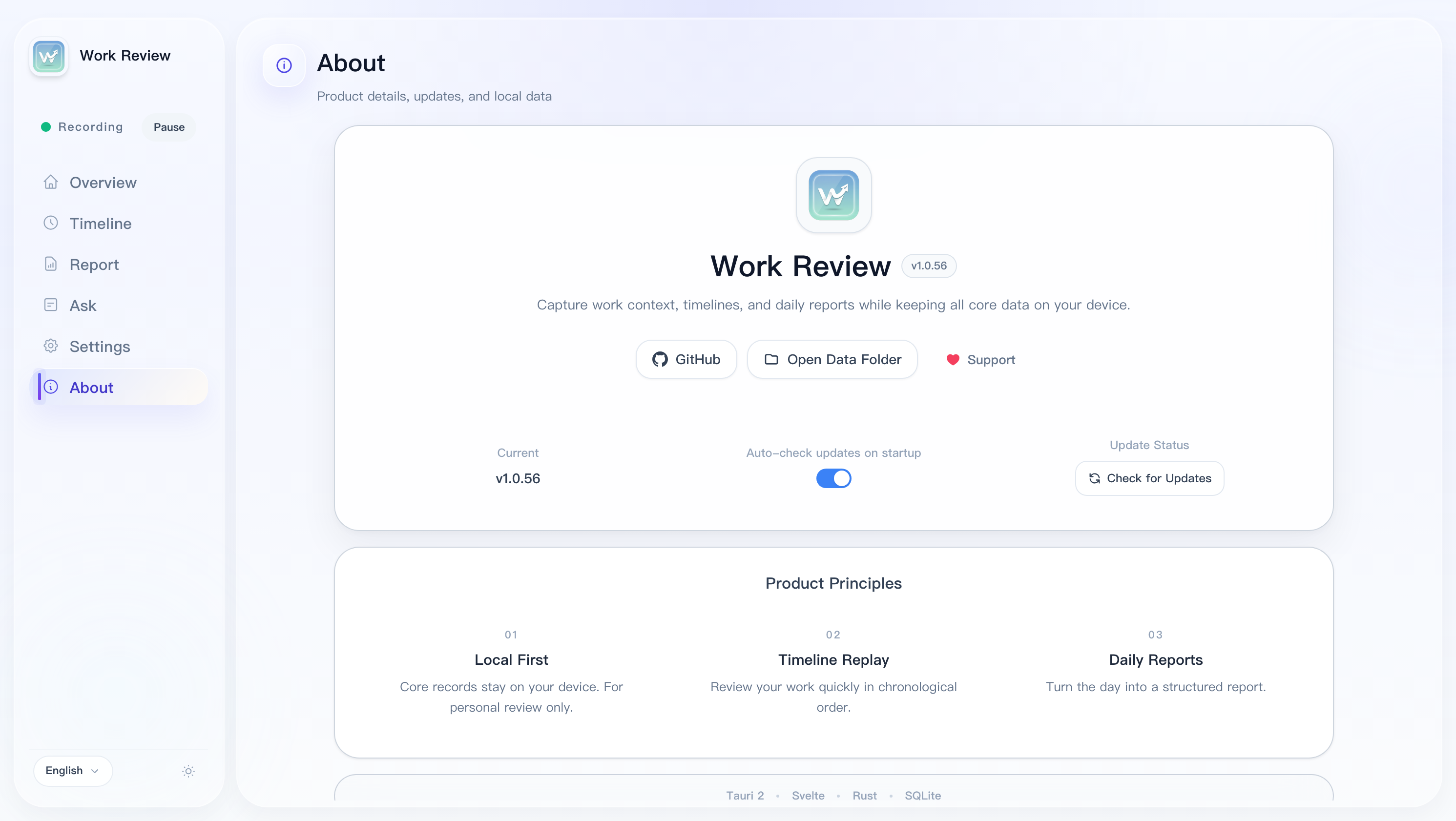
Task: Open the GitHub repository button
Action: (686, 359)
